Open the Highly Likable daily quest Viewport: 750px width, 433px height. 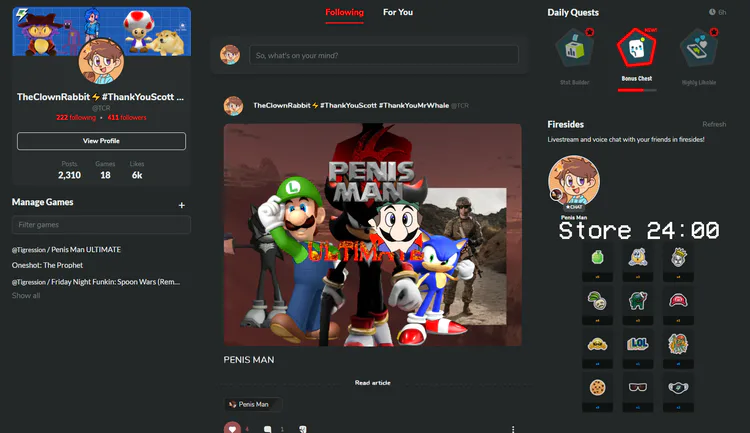pyautogui.click(x=699, y=48)
